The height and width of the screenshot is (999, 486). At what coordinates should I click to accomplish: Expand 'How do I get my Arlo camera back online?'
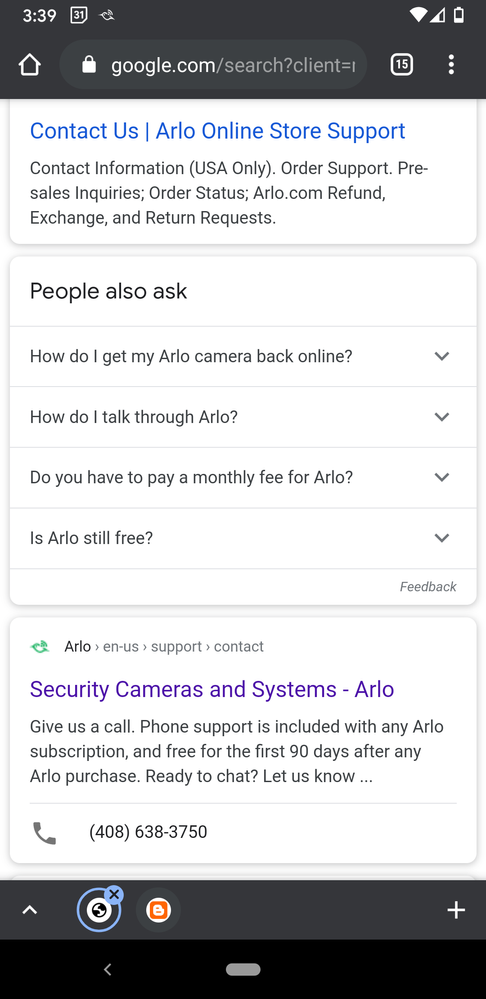click(x=243, y=356)
